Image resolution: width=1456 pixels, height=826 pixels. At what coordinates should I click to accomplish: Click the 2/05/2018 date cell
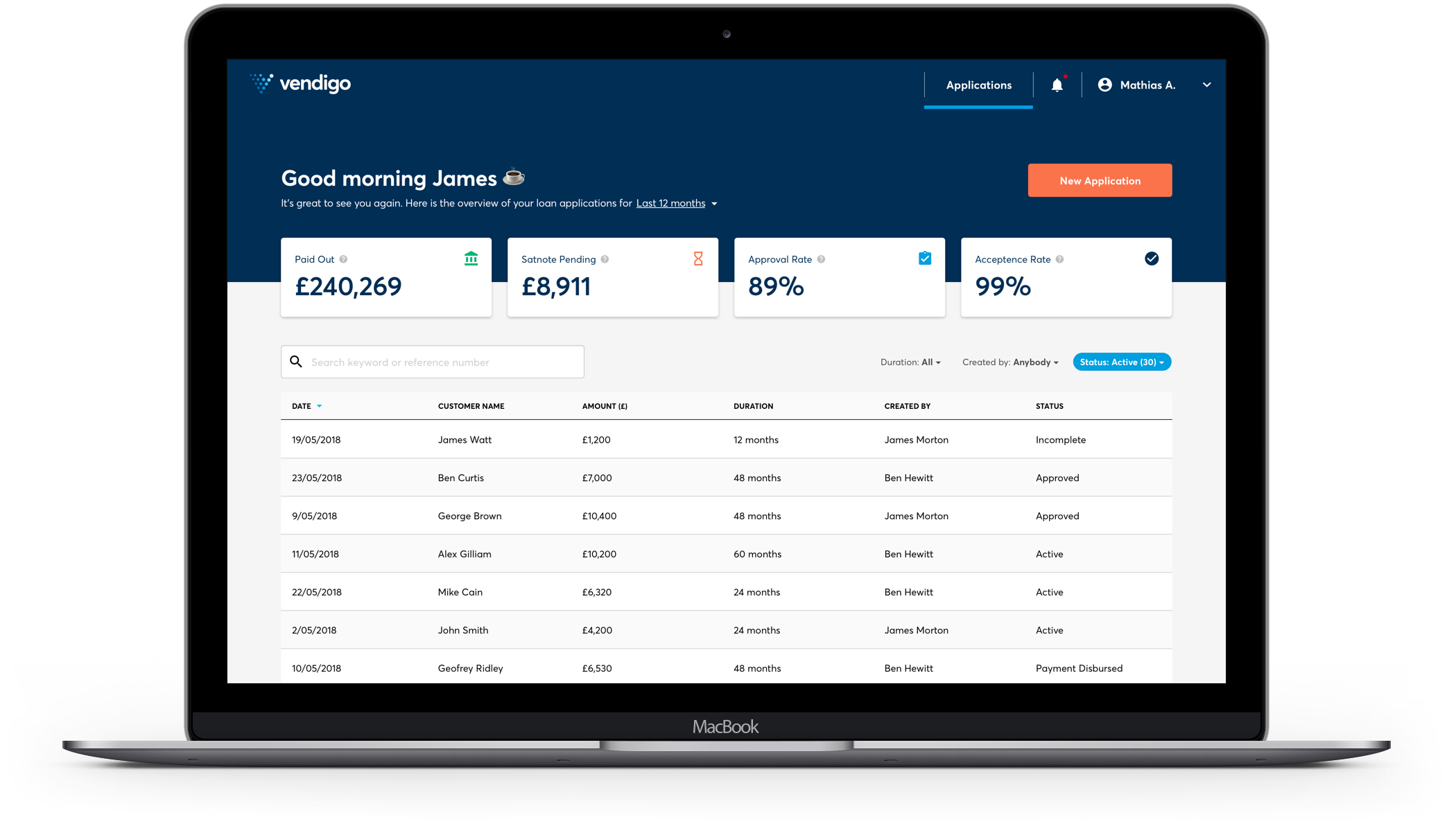[314, 630]
